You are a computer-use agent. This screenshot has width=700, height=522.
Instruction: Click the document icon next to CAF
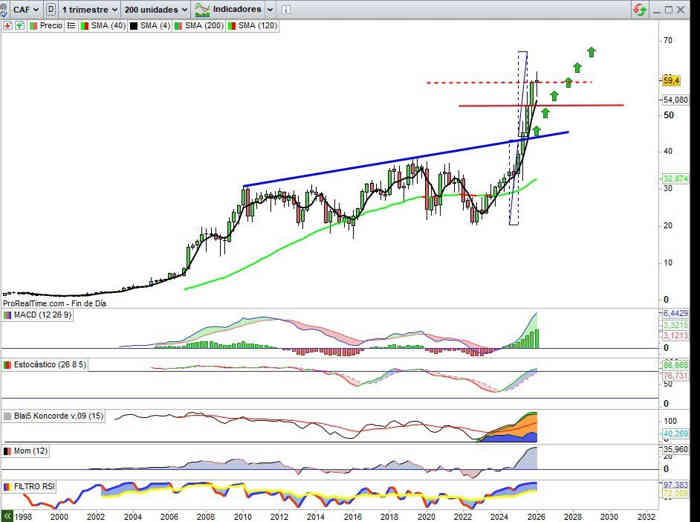[51, 9]
